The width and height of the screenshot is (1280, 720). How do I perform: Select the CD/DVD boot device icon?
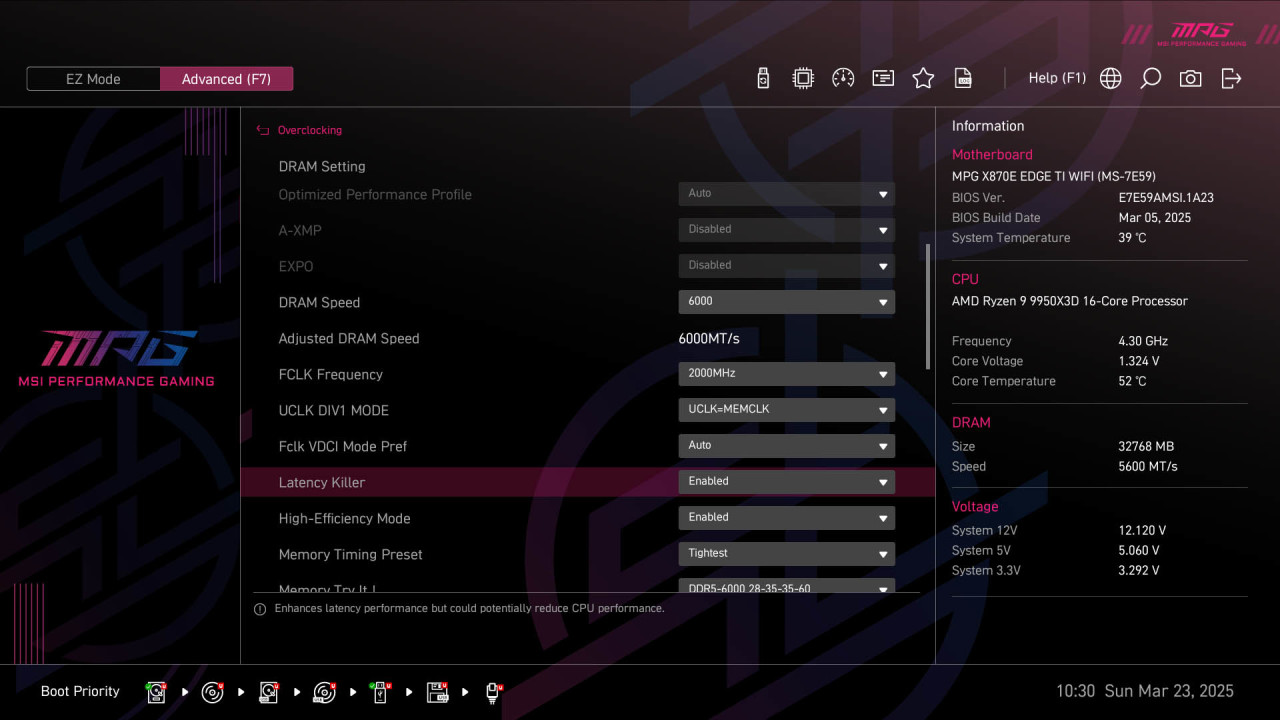point(213,692)
